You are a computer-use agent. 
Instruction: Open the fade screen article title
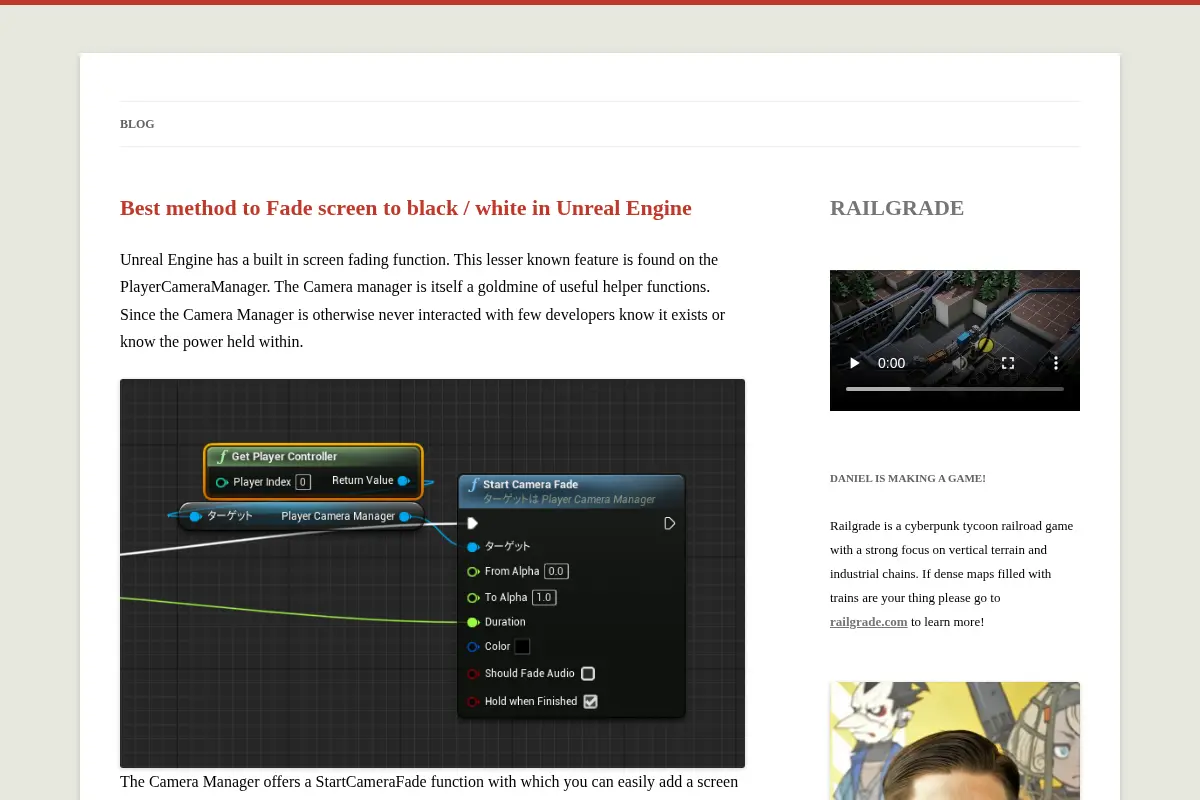pyautogui.click(x=406, y=208)
